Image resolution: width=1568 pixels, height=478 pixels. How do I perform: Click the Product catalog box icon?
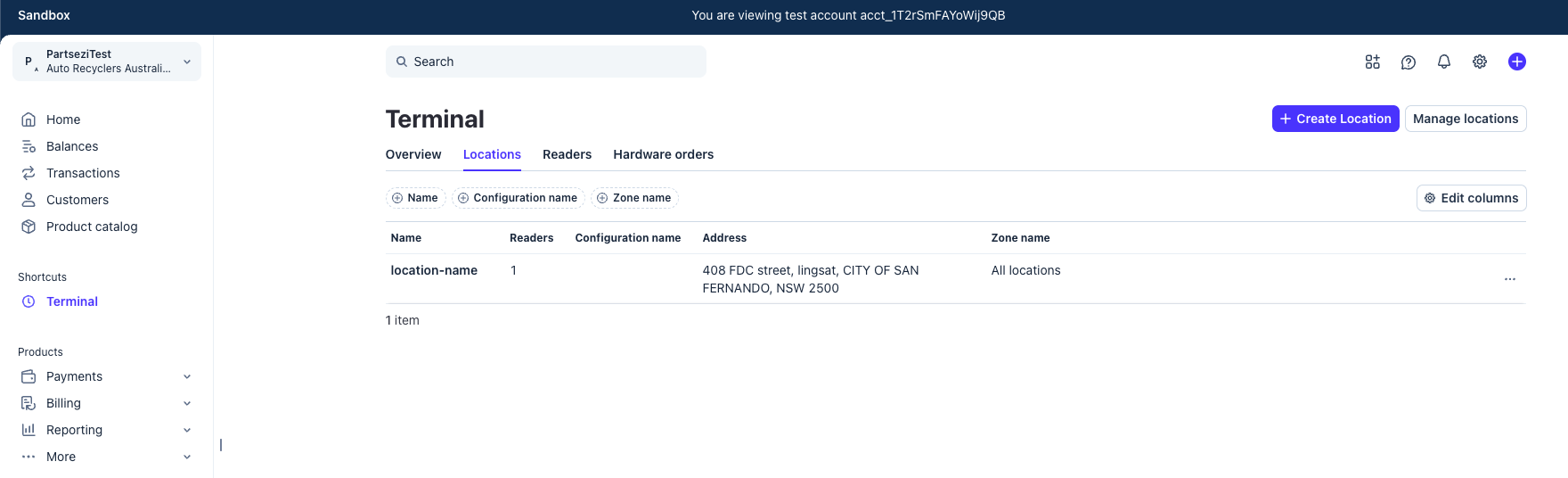click(29, 227)
